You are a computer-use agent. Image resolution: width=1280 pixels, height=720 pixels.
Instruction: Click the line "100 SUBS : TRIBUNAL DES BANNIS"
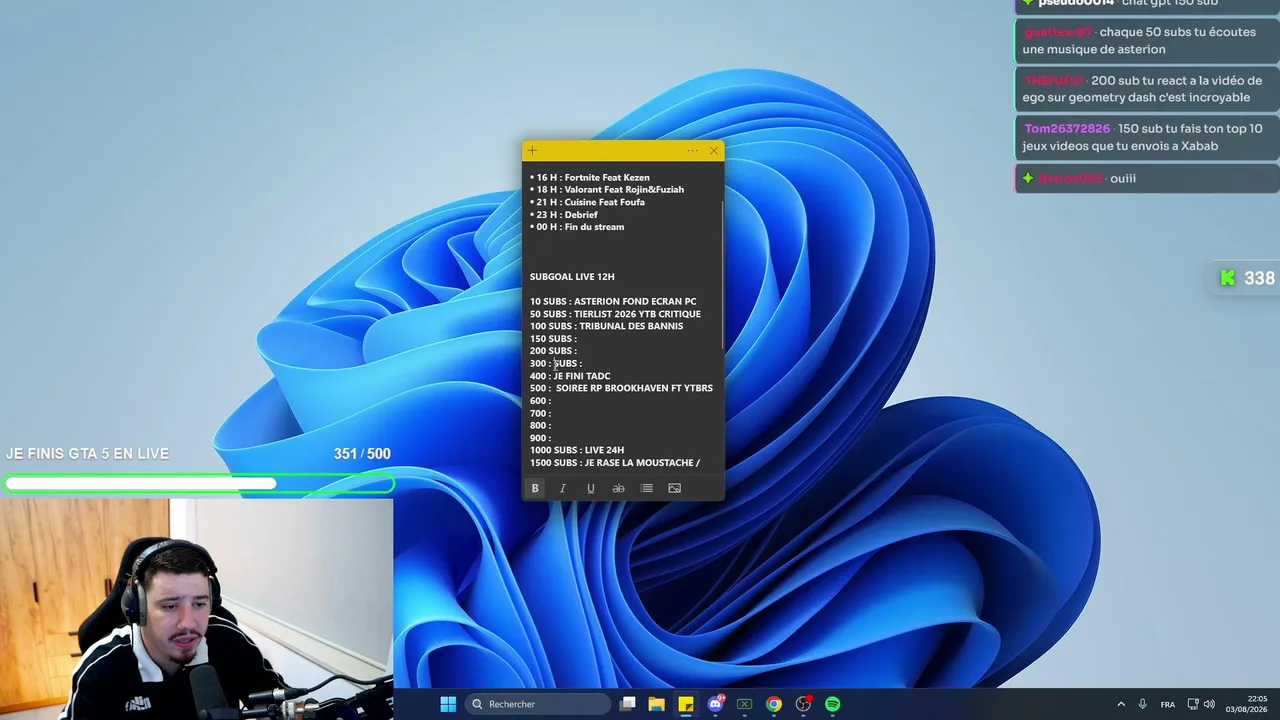(607, 326)
